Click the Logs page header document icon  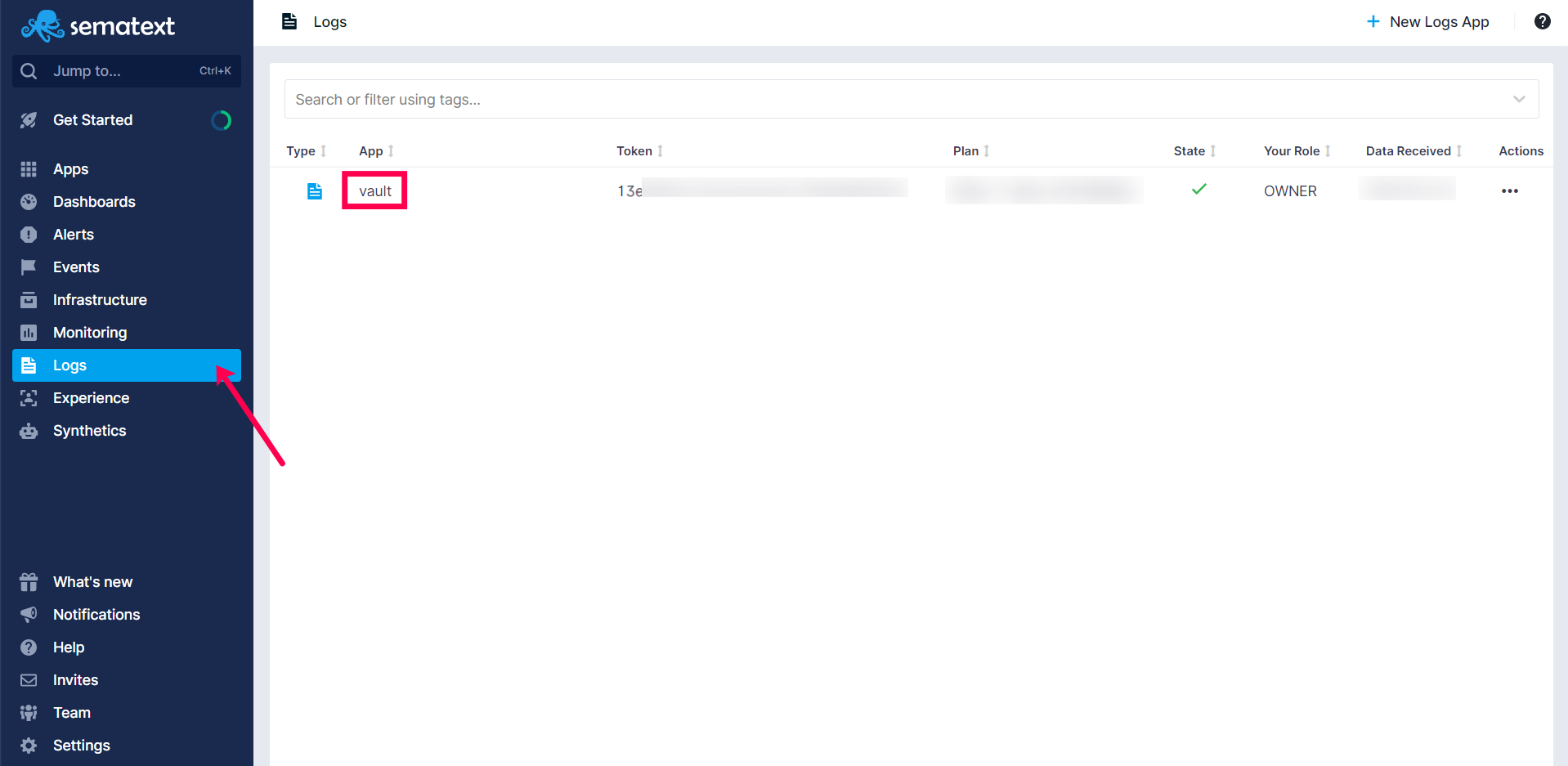[289, 21]
